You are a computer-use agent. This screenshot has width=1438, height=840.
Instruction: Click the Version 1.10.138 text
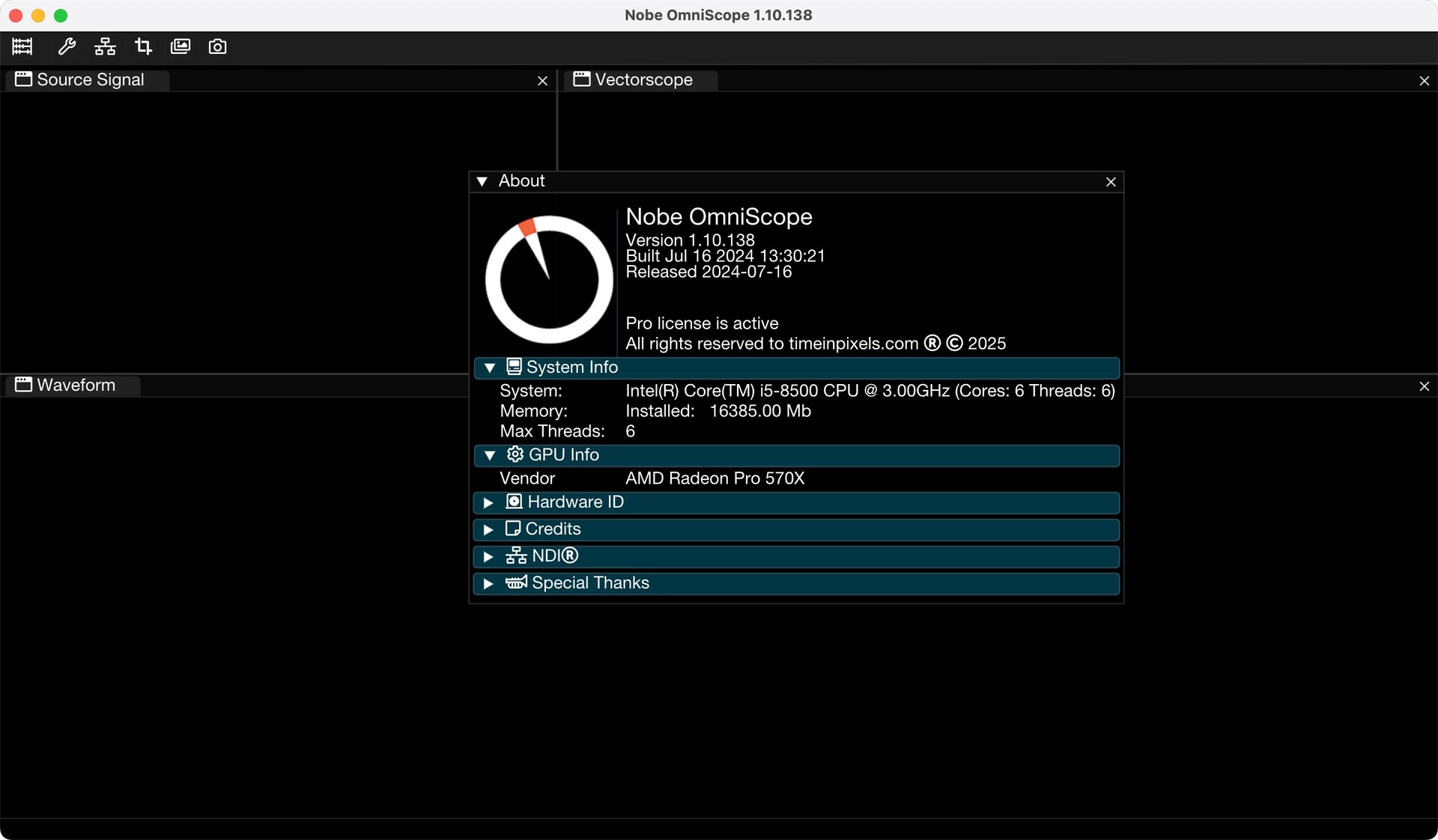690,240
